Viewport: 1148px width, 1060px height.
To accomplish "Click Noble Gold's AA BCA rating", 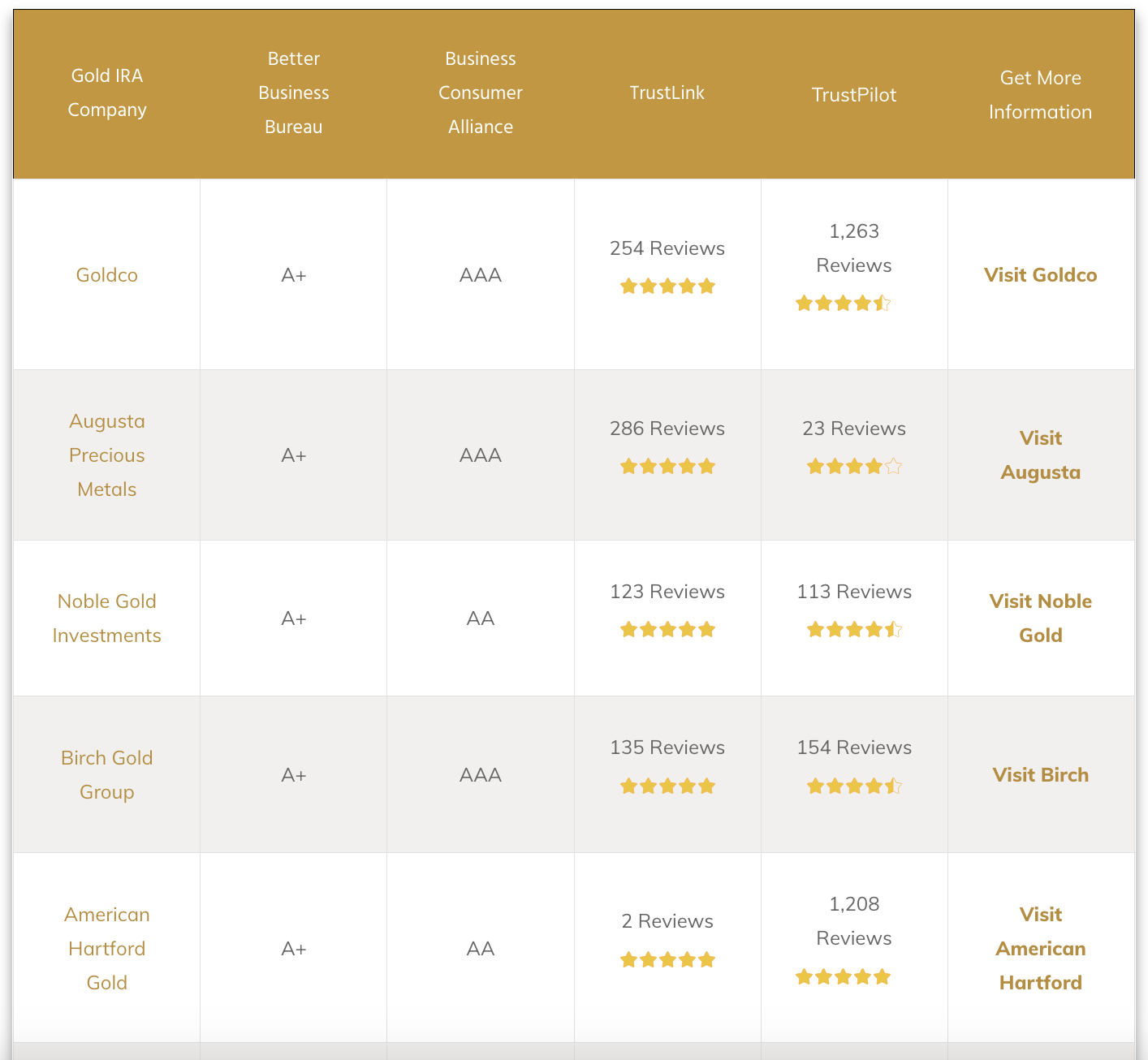I will 481,618.
